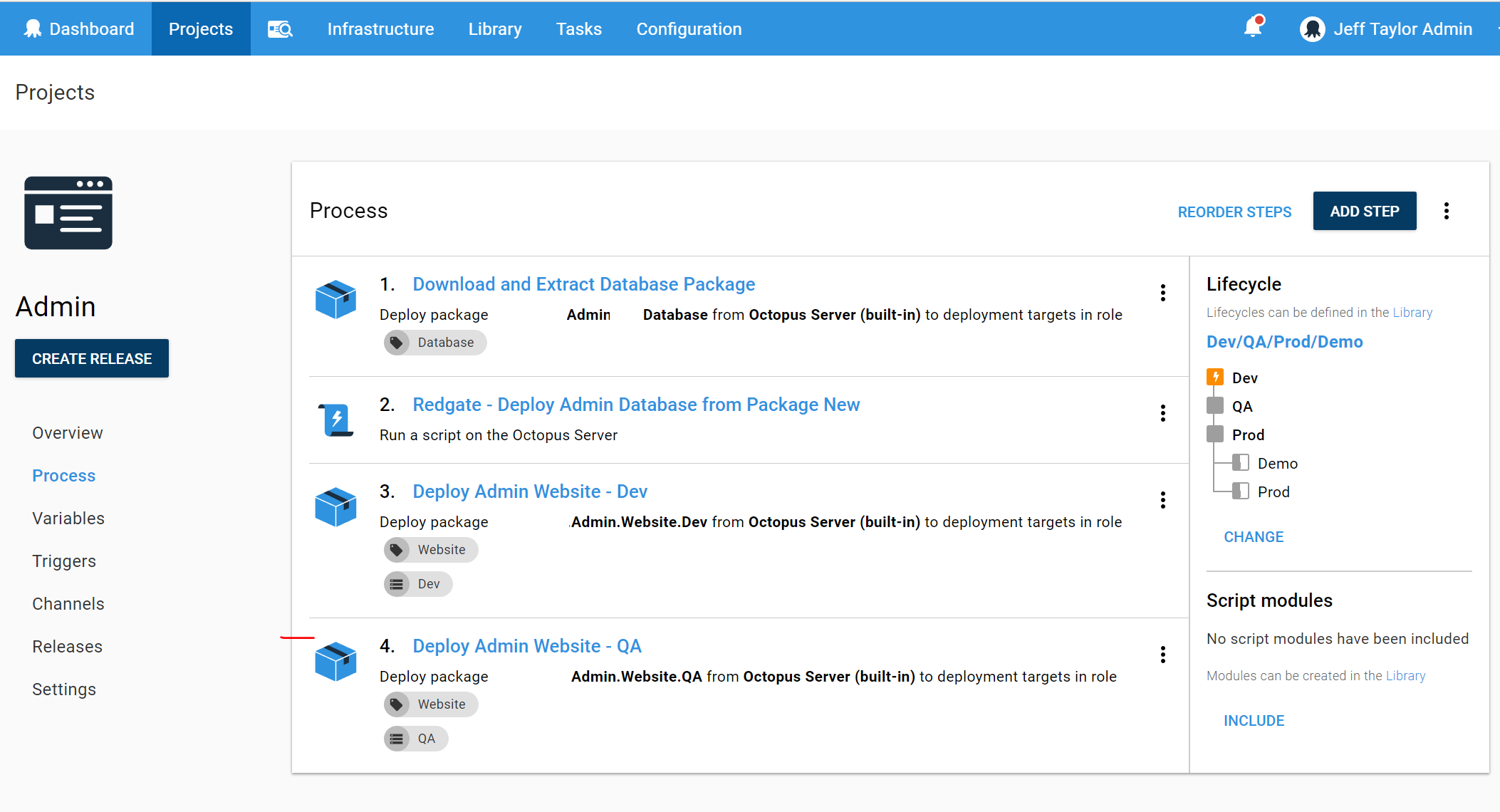Click the Admin project logo image

[68, 213]
